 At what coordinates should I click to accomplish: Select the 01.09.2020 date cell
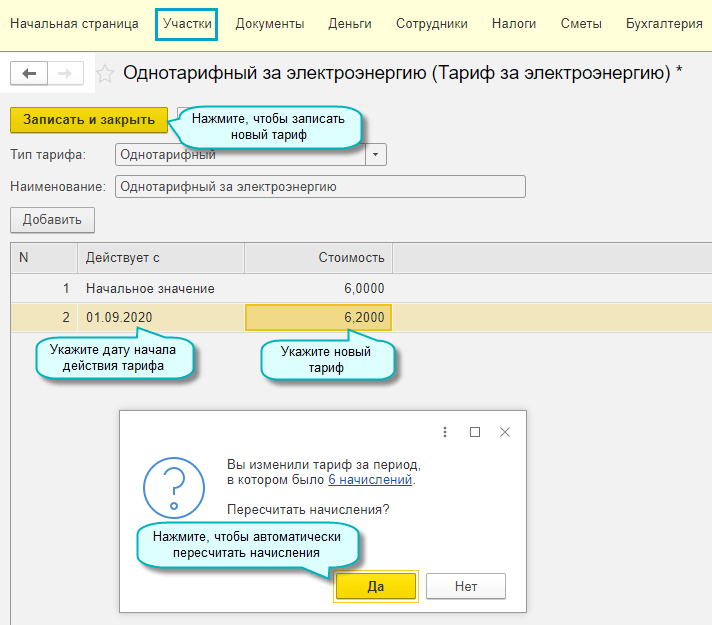(x=161, y=317)
